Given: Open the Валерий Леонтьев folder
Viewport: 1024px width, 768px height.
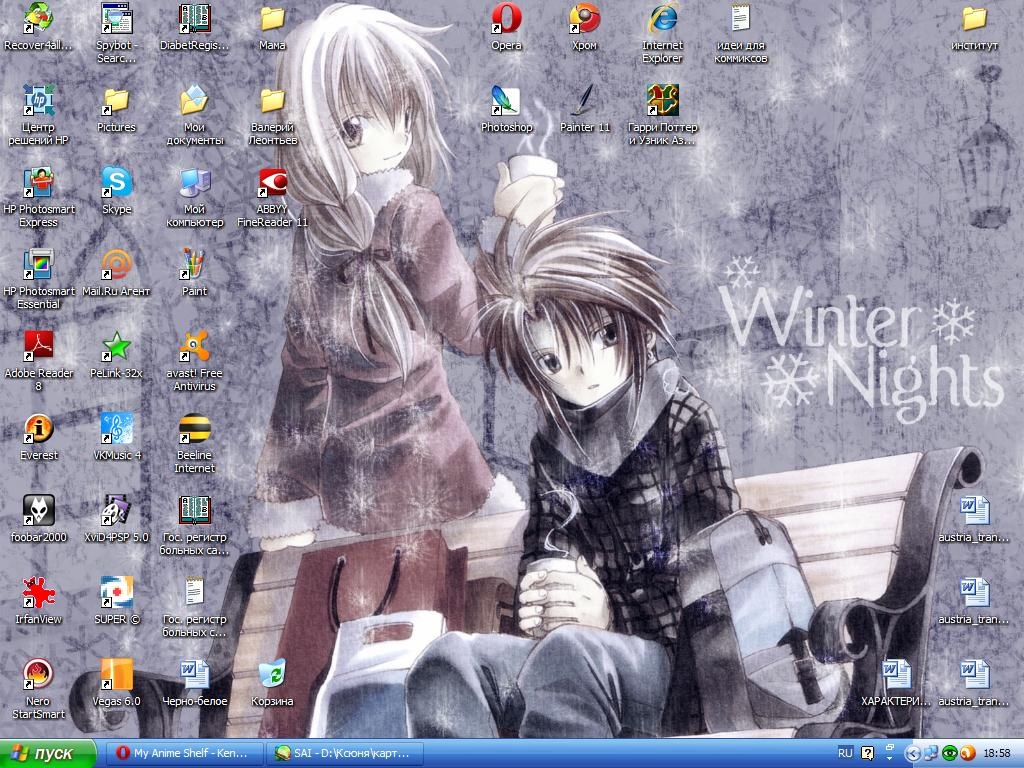Looking at the screenshot, I should [x=272, y=116].
